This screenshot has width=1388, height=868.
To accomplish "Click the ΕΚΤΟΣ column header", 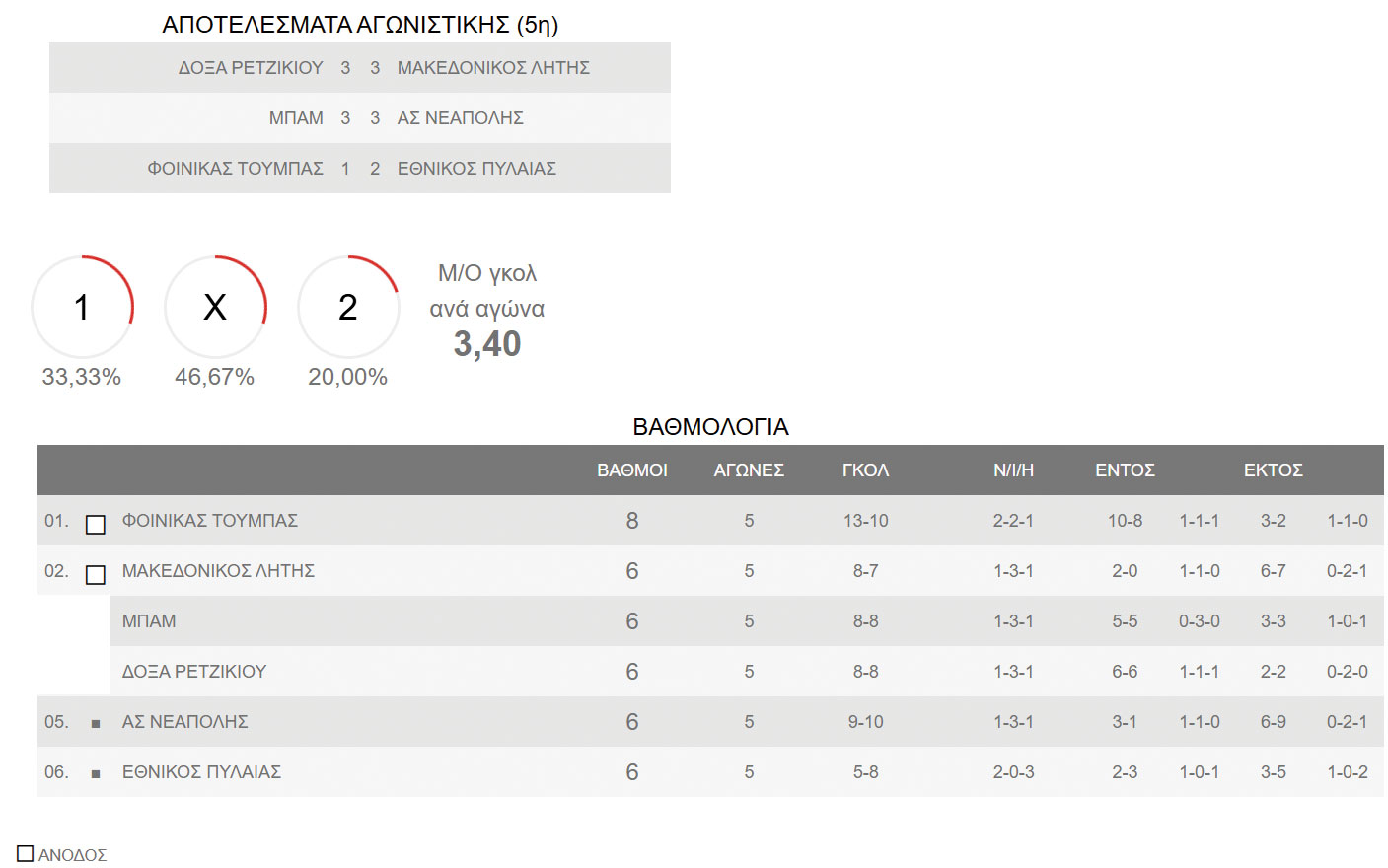I will pyautogui.click(x=1274, y=470).
